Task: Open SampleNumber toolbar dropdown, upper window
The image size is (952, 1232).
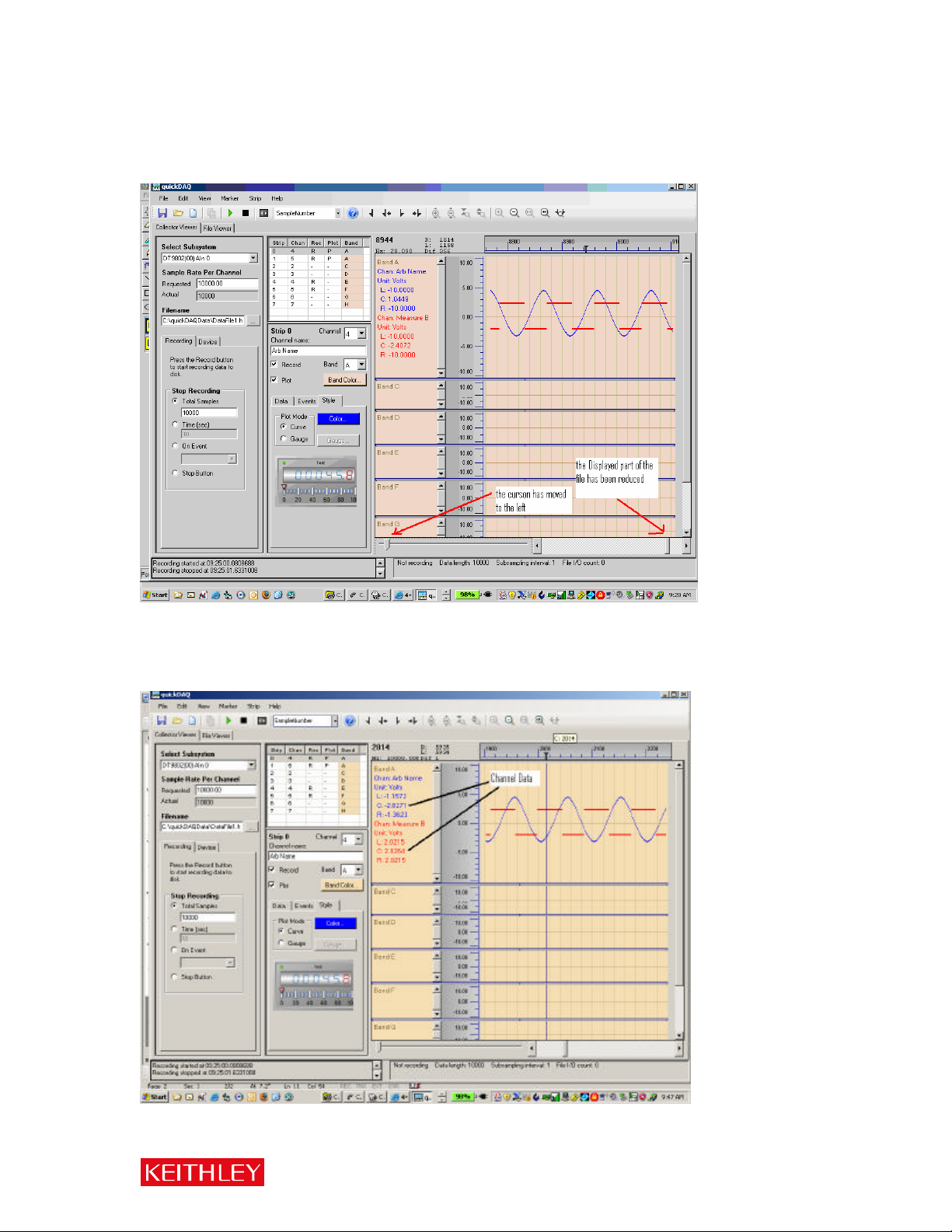Action: tap(337, 213)
